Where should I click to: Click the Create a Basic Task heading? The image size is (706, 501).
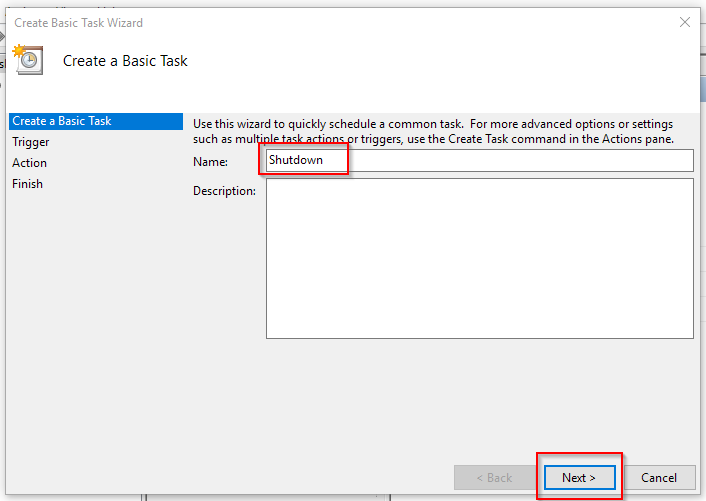pyautogui.click(x=125, y=61)
